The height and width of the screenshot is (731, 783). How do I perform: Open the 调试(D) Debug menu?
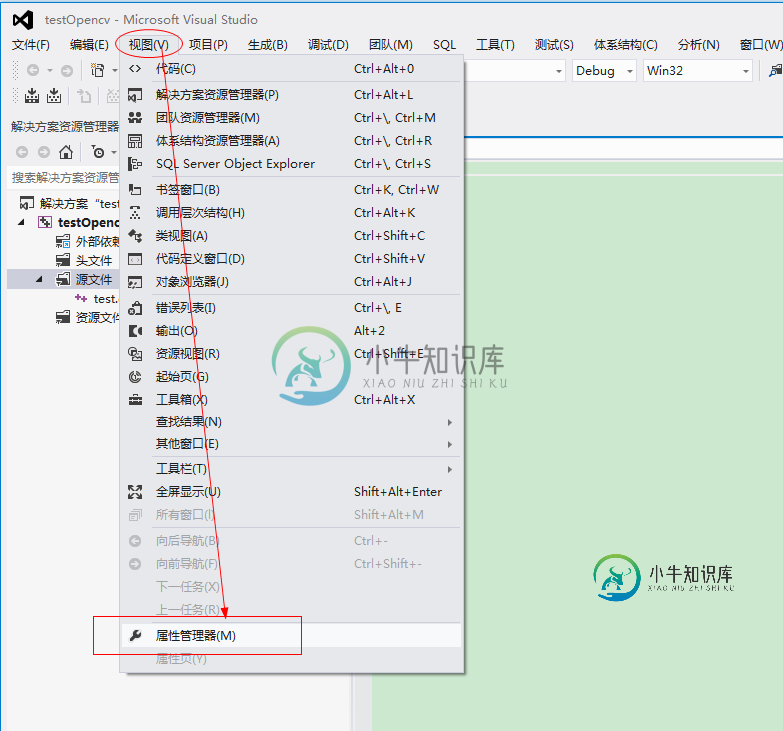click(328, 45)
